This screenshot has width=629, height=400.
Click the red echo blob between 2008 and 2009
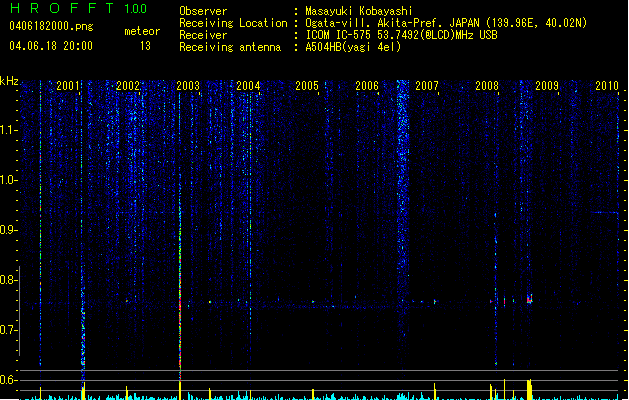coord(530,299)
